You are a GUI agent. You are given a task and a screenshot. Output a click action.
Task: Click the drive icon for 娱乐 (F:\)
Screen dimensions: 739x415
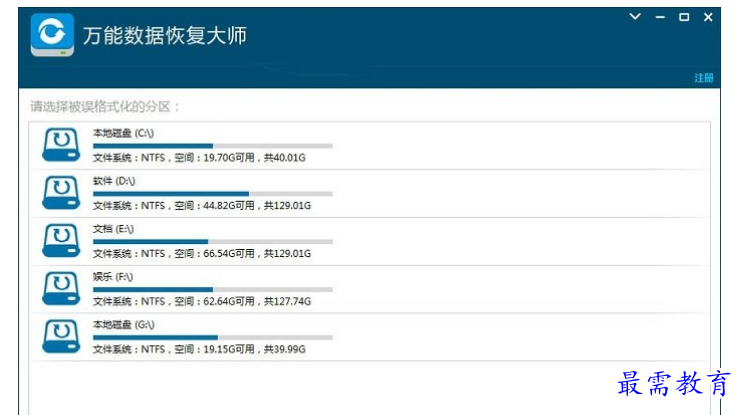click(61, 288)
